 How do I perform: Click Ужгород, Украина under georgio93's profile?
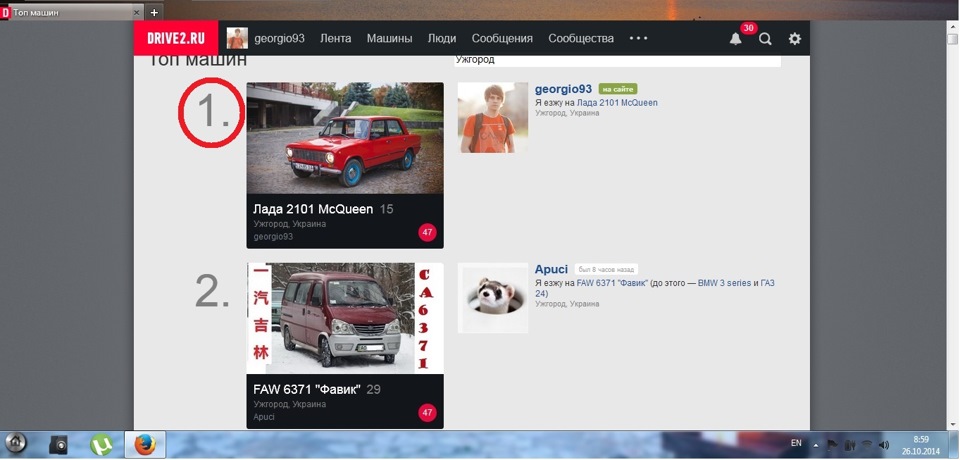pos(567,113)
